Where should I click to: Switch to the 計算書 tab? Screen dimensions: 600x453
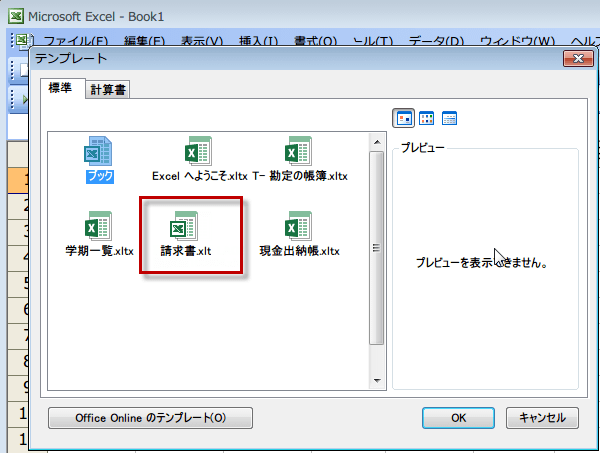click(107, 90)
